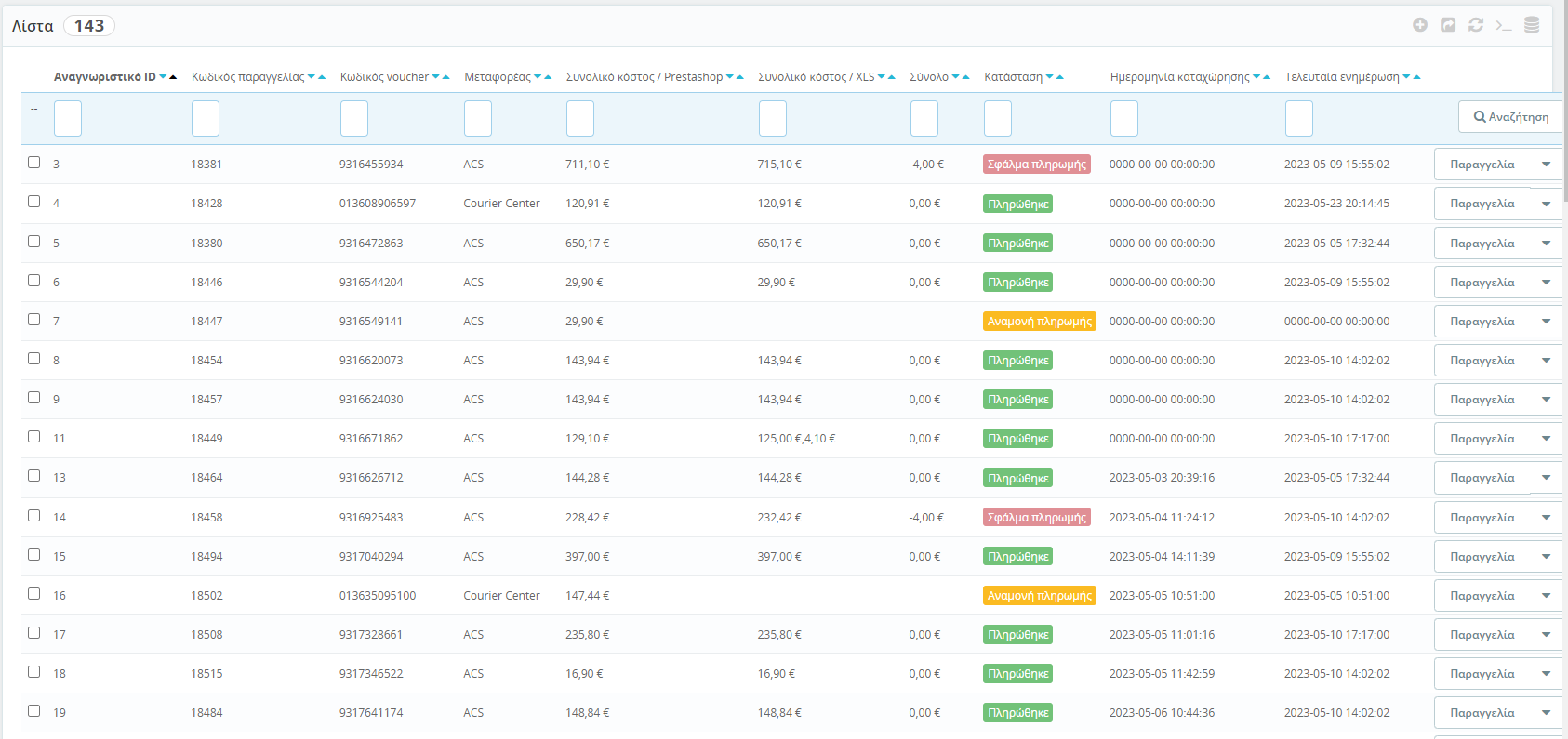Check the checkbox for row ID 3
The width and height of the screenshot is (1568, 739).
(x=34, y=163)
